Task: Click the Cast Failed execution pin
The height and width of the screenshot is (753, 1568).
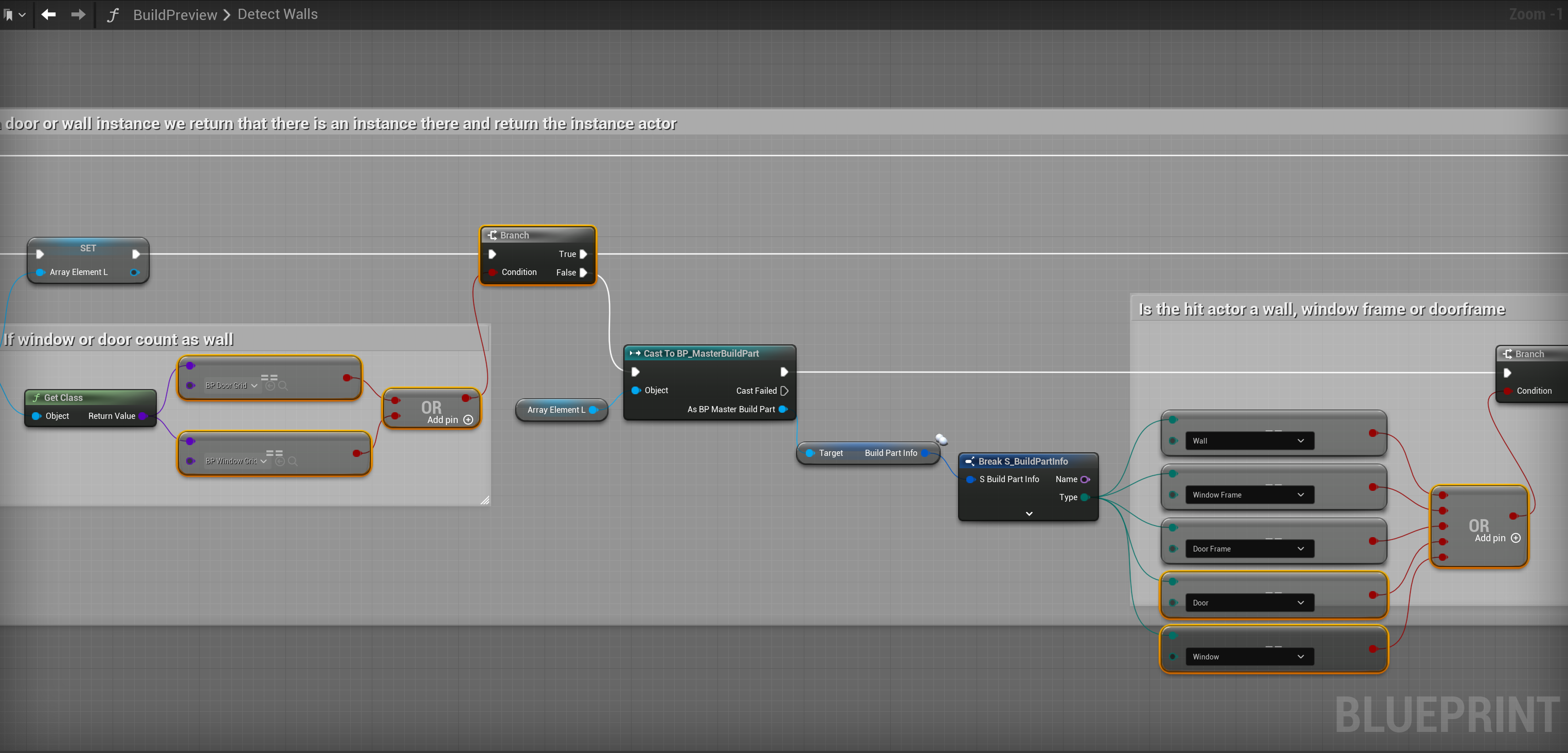Action: [x=784, y=391]
